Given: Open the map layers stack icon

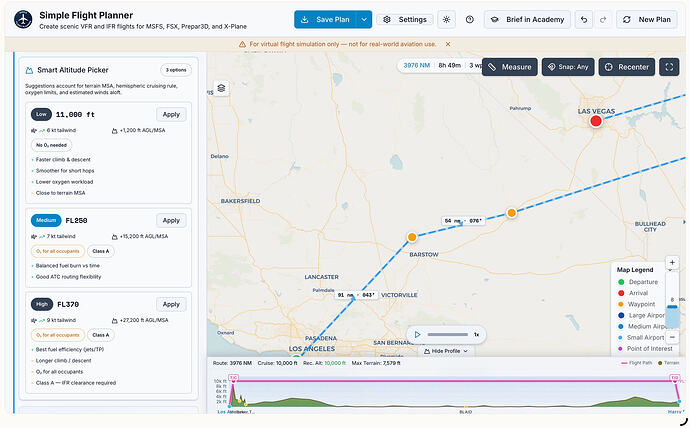Looking at the screenshot, I should point(221,88).
